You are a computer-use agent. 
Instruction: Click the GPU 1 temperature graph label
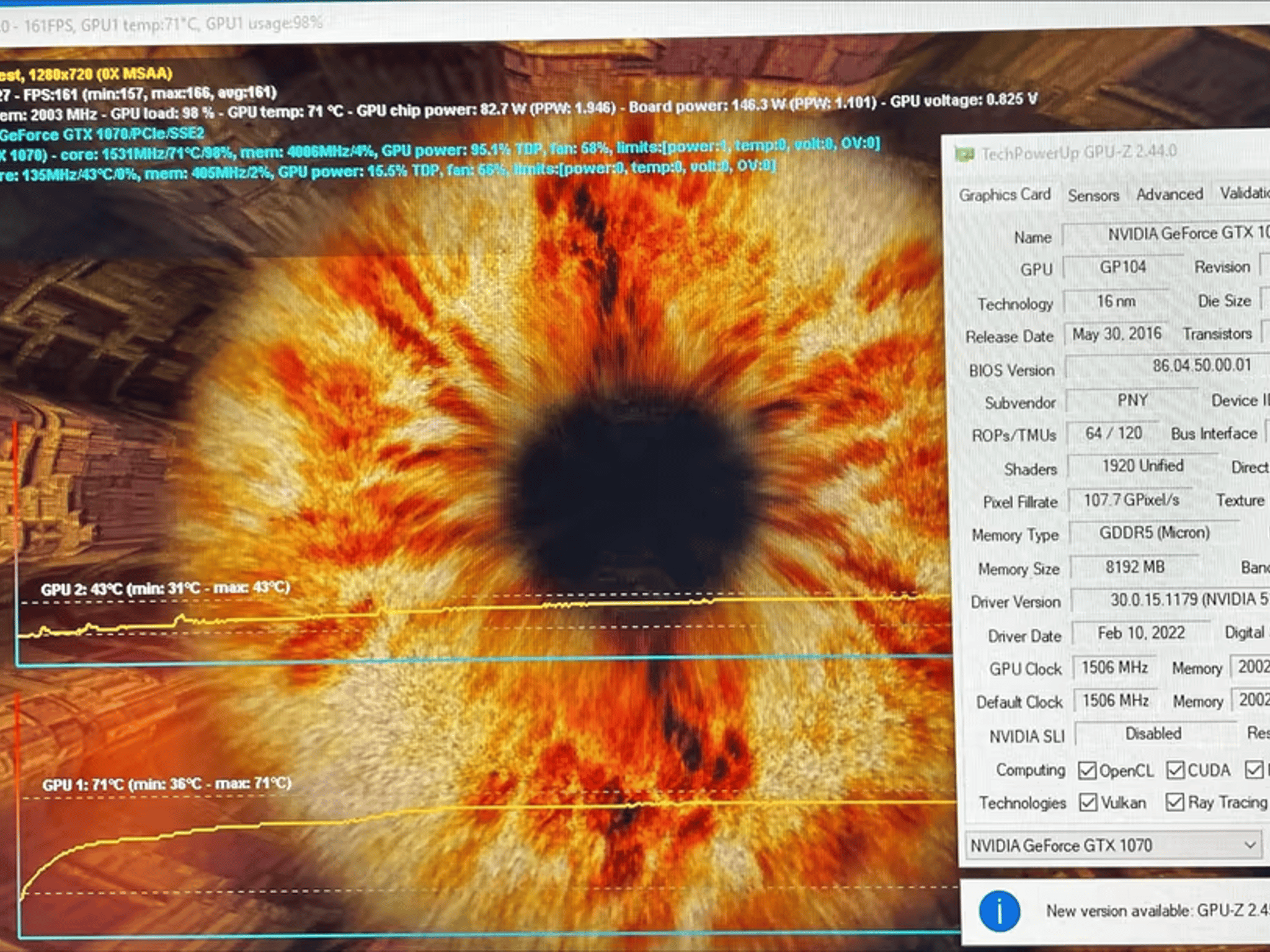166,784
